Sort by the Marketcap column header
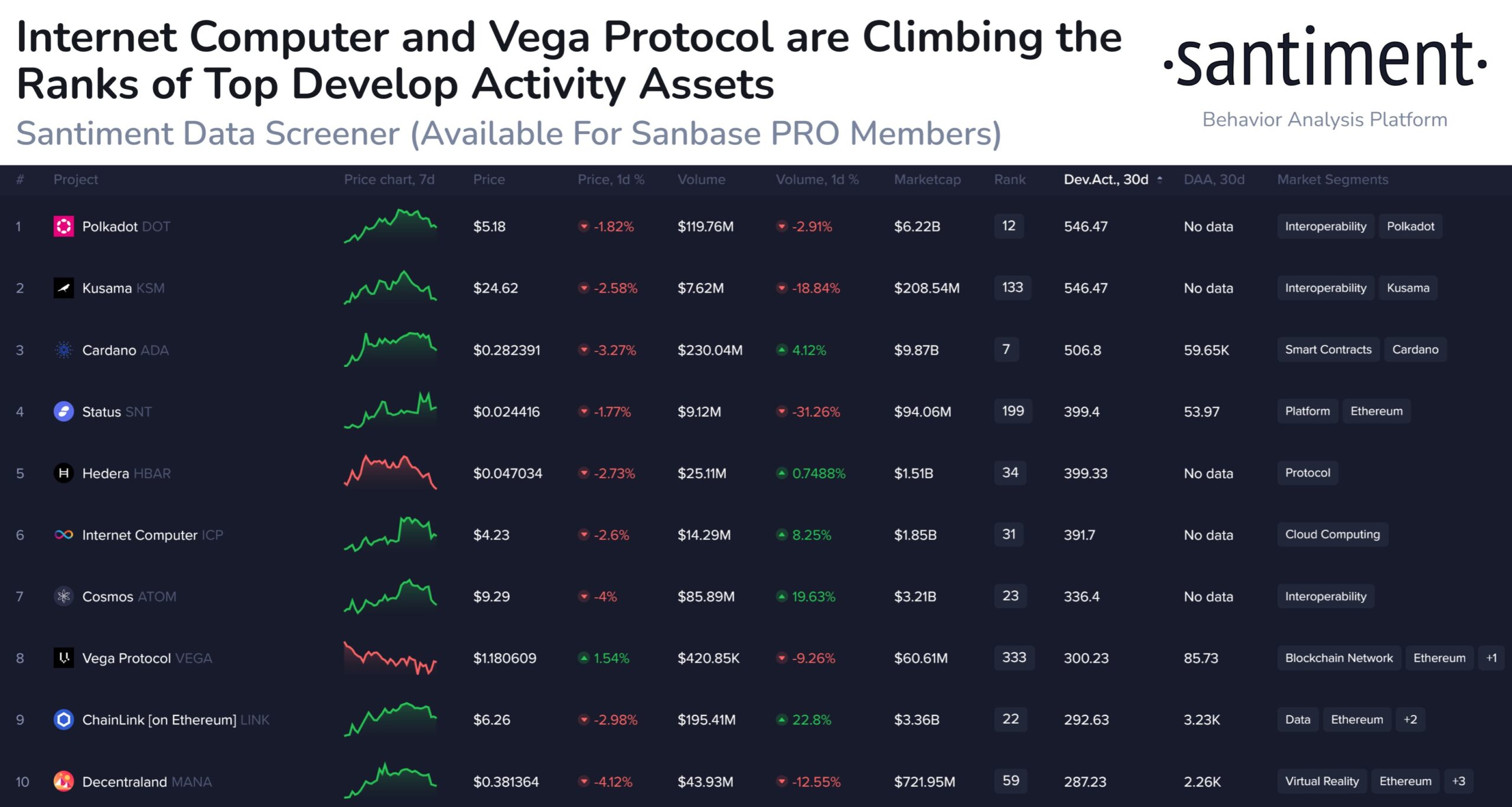The width and height of the screenshot is (1512, 807). click(x=927, y=180)
